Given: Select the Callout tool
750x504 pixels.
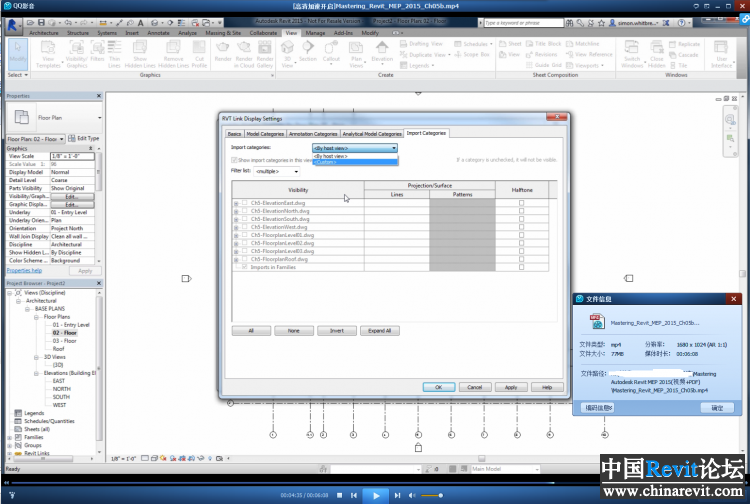Looking at the screenshot, I should (331, 51).
